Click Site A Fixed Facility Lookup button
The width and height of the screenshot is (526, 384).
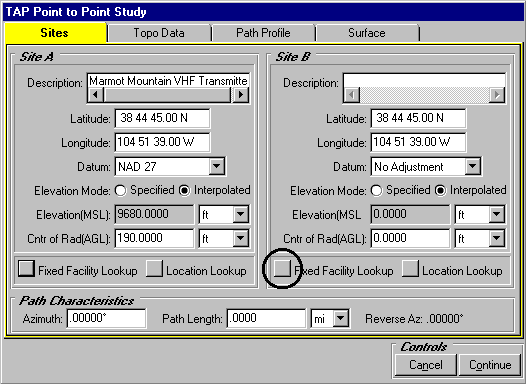click(26, 269)
